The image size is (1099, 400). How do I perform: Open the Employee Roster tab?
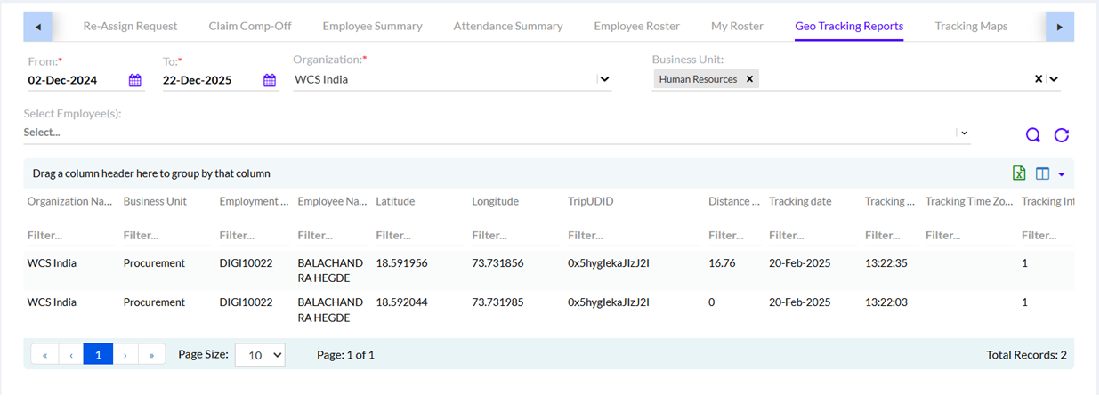pyautogui.click(x=636, y=26)
